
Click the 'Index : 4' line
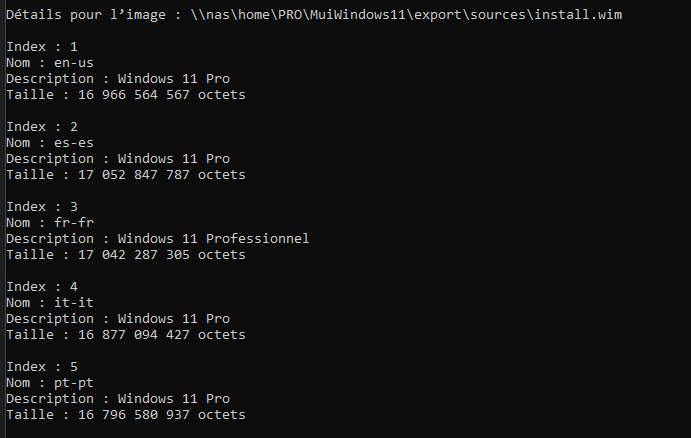tap(42, 287)
